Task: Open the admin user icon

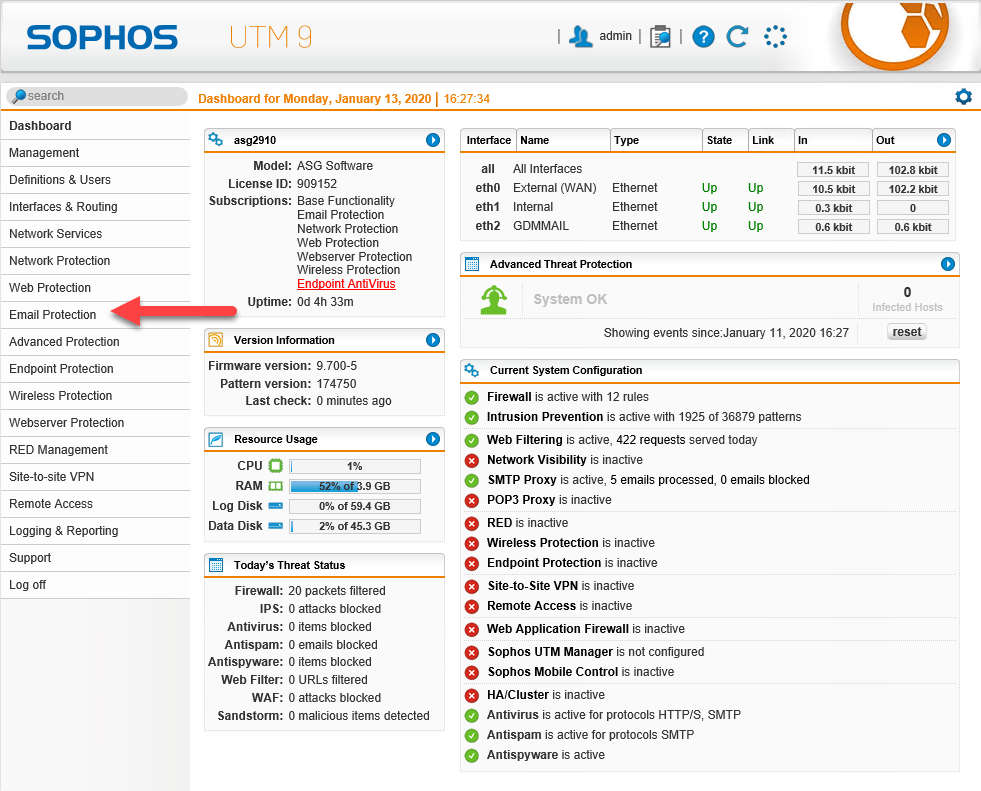Action: 580,37
